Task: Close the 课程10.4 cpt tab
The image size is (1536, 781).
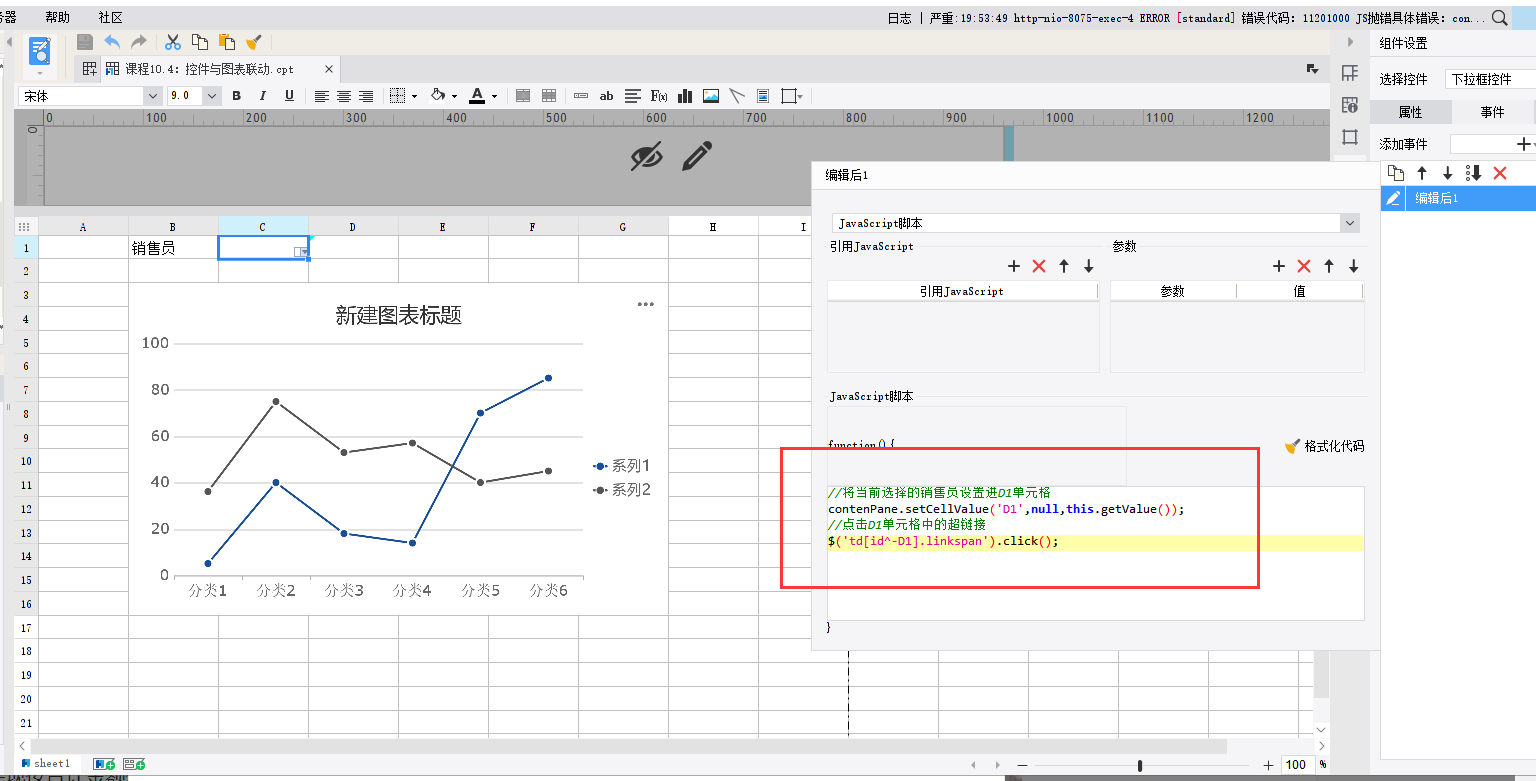Action: (x=327, y=69)
